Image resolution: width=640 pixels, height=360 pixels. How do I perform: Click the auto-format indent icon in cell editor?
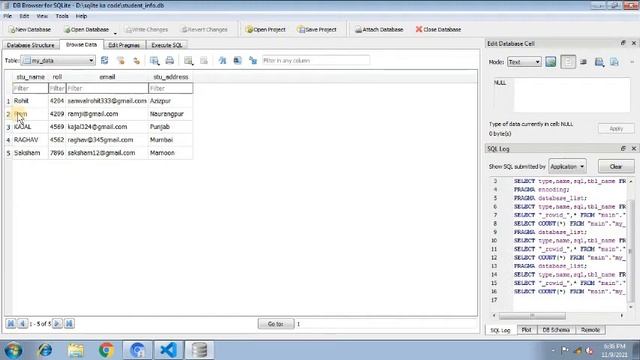tap(583, 62)
